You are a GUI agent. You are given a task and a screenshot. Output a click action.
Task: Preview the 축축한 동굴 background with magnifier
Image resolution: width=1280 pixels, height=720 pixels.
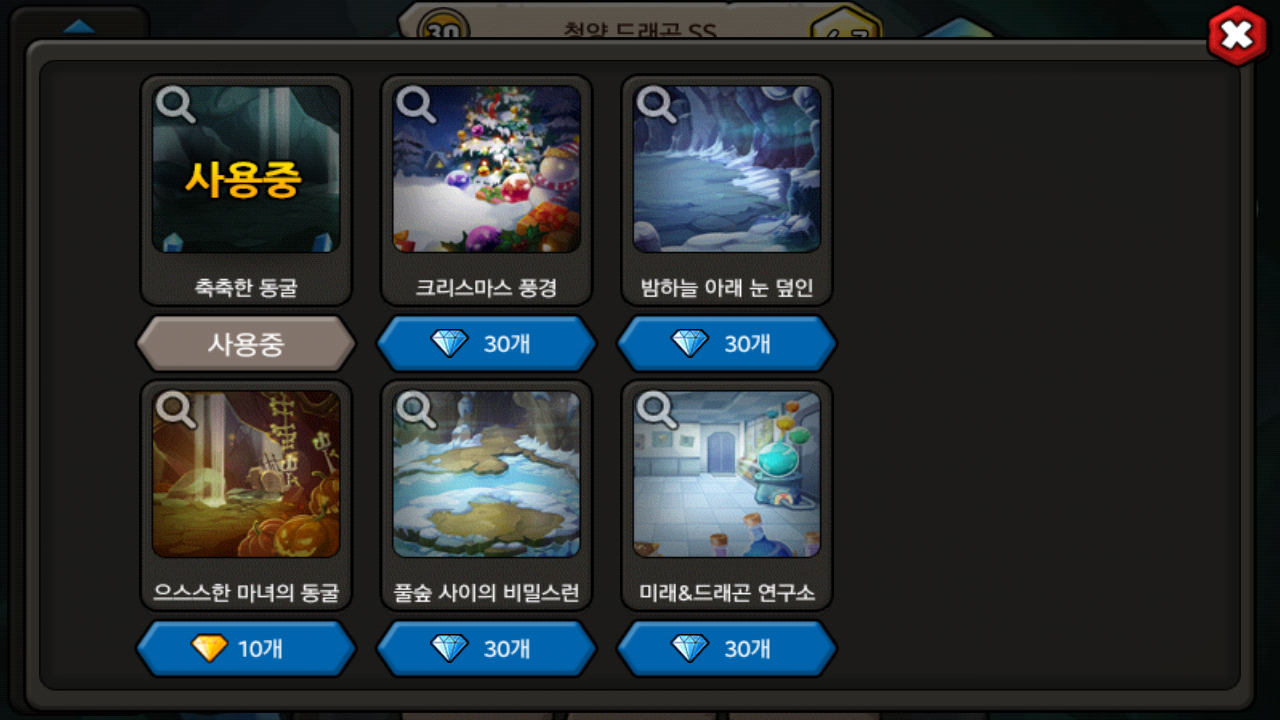pyautogui.click(x=176, y=103)
